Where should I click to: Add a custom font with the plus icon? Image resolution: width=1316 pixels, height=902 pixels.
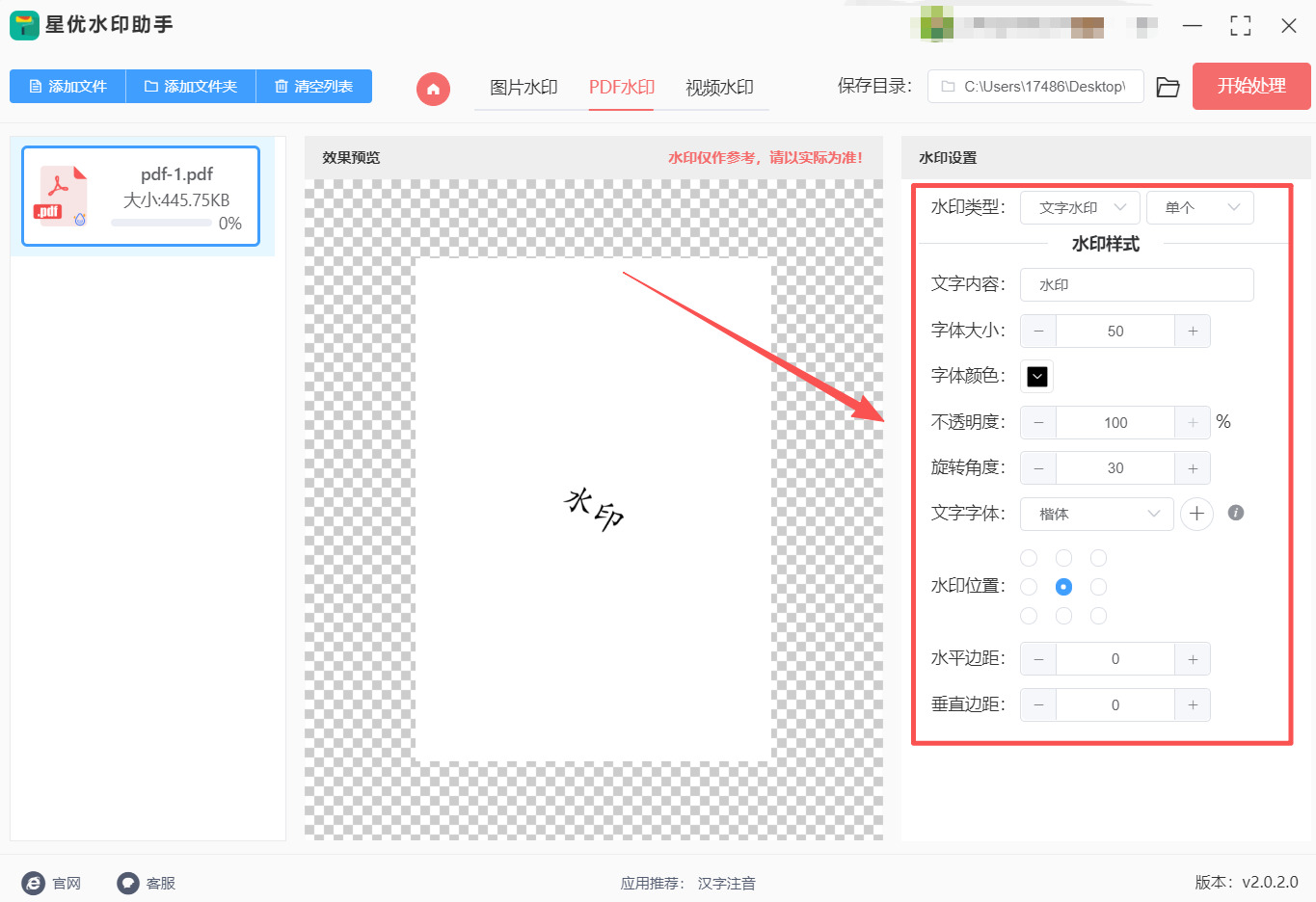coord(1196,514)
